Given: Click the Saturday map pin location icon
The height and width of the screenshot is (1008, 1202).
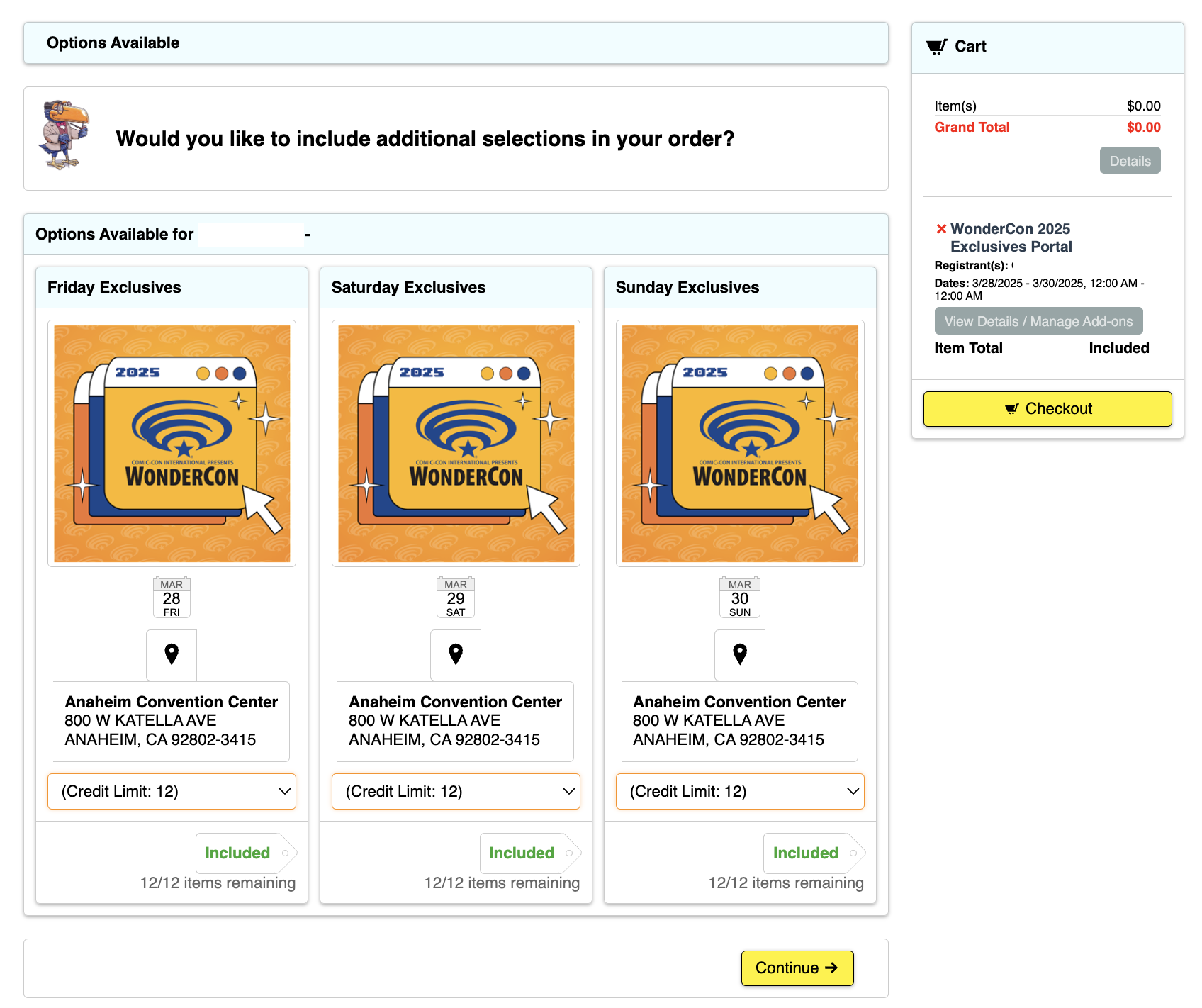Looking at the screenshot, I should (x=456, y=654).
